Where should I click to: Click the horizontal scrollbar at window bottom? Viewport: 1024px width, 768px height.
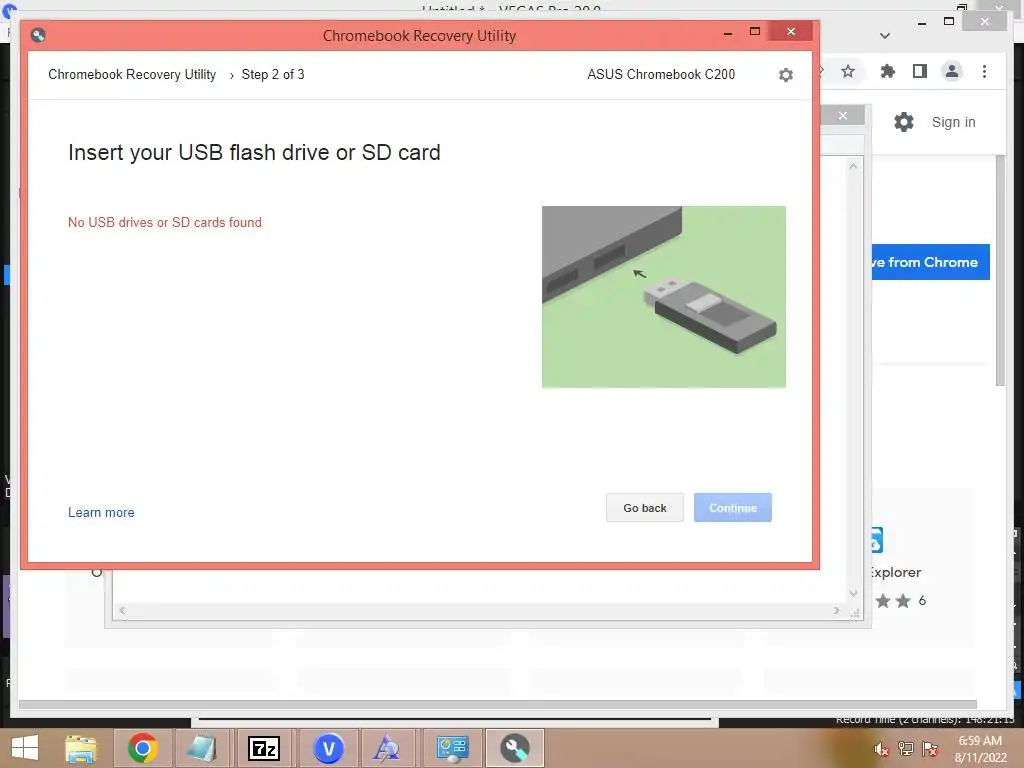point(498,705)
